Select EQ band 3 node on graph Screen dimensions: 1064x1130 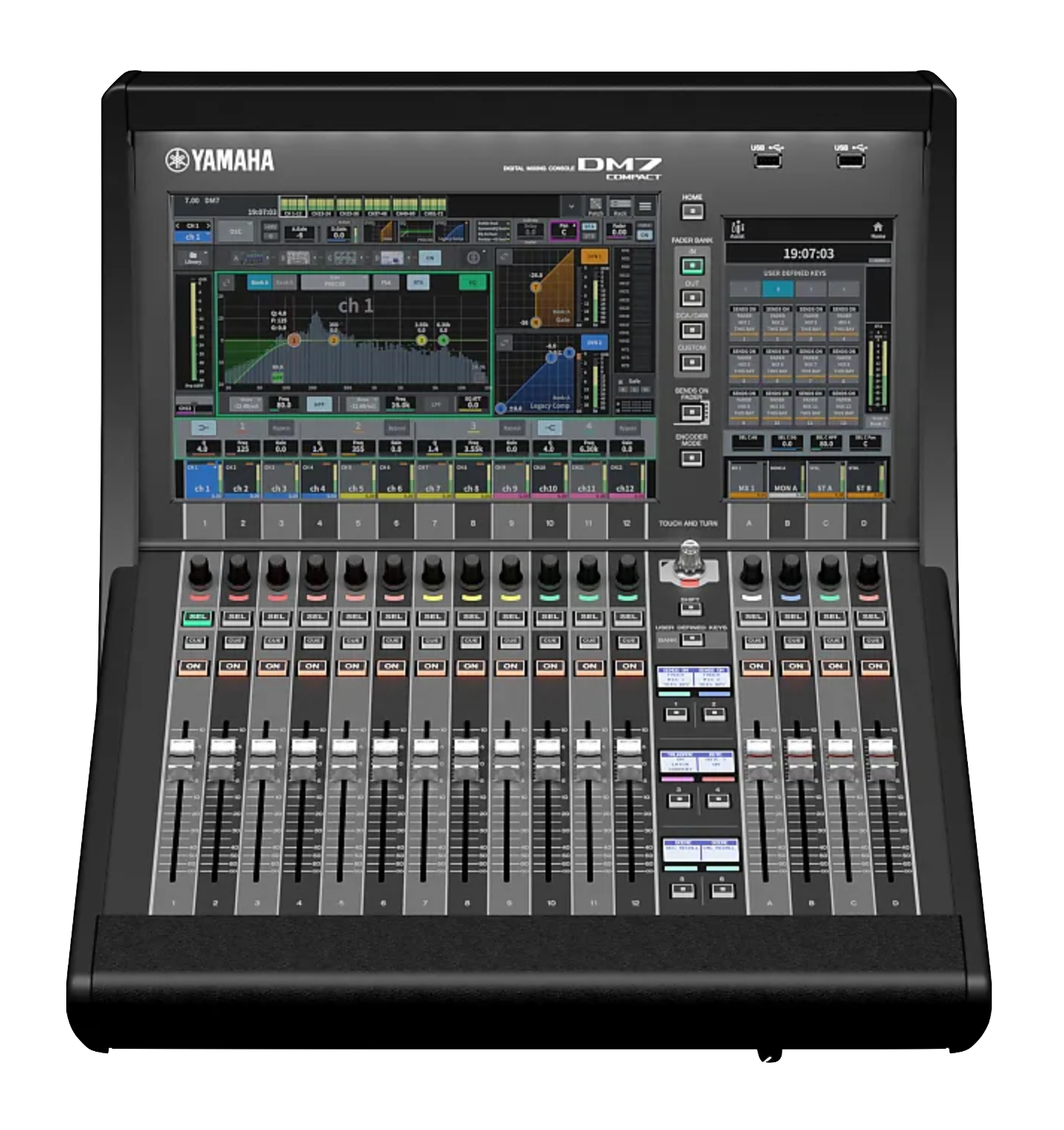(422, 340)
